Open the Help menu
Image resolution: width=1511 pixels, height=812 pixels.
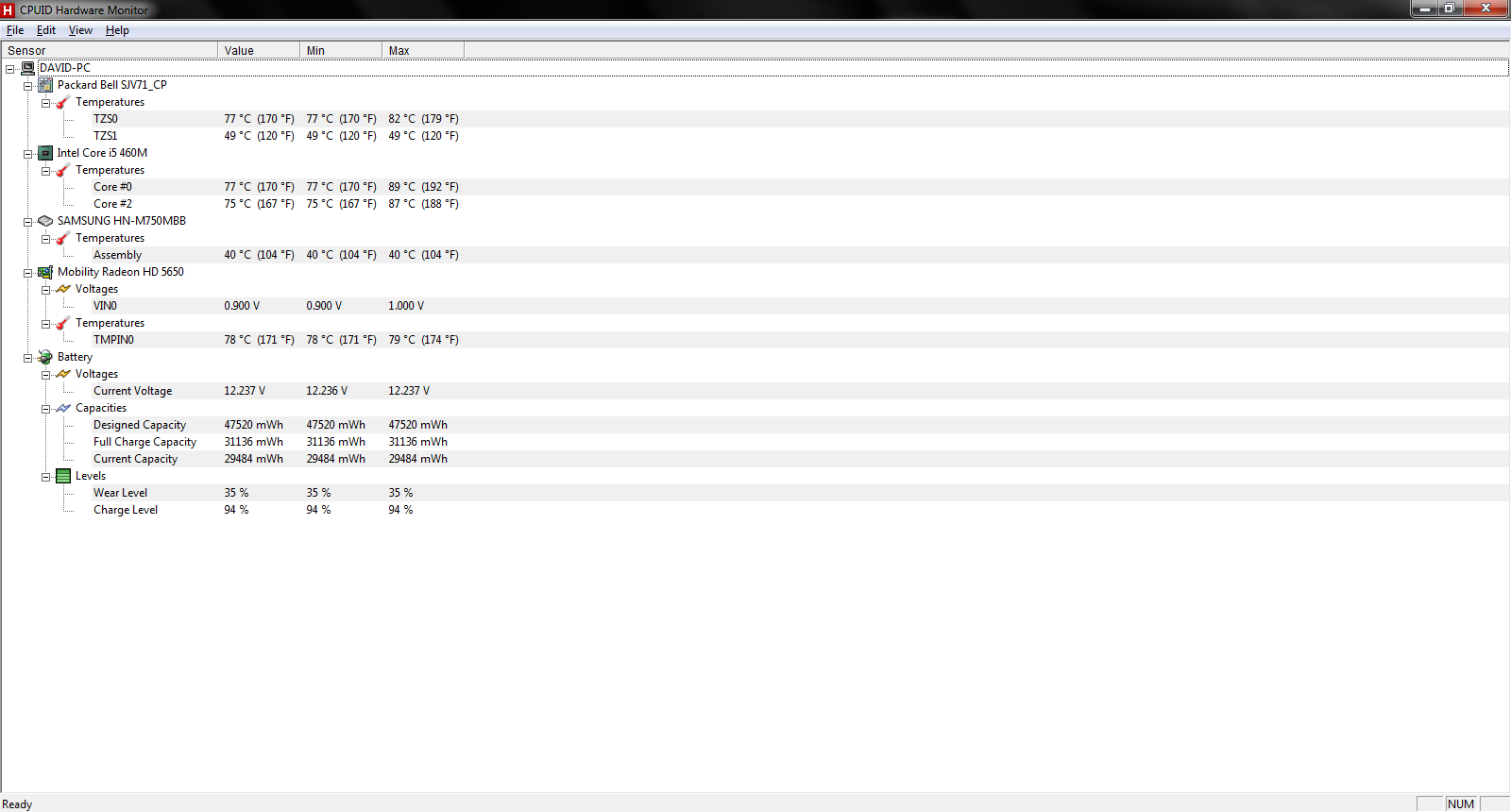pos(117,30)
